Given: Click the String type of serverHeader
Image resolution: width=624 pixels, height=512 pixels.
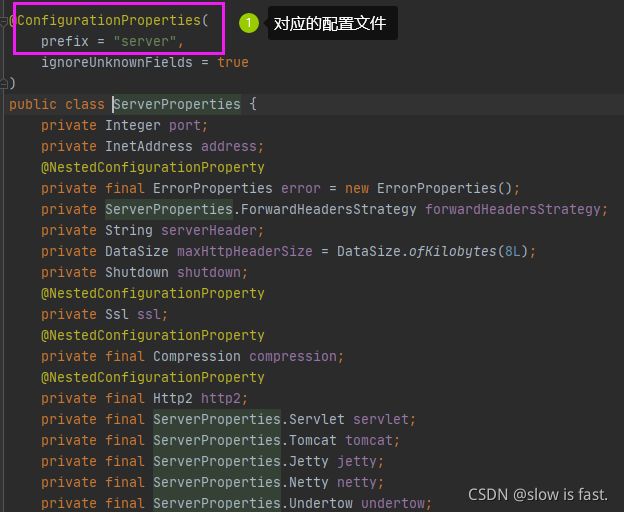Looking at the screenshot, I should pos(129,230).
